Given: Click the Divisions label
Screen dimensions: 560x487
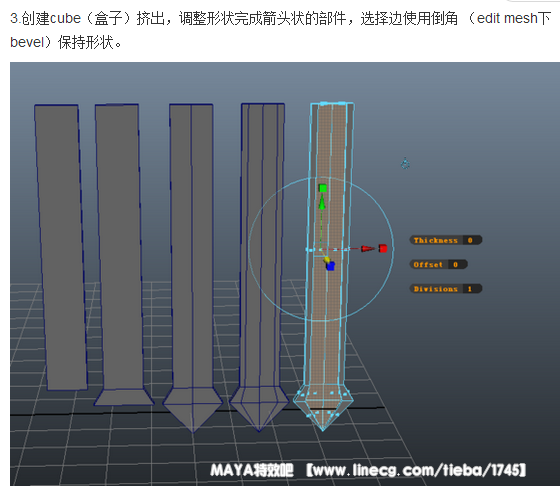Looking at the screenshot, I should (x=435, y=289).
